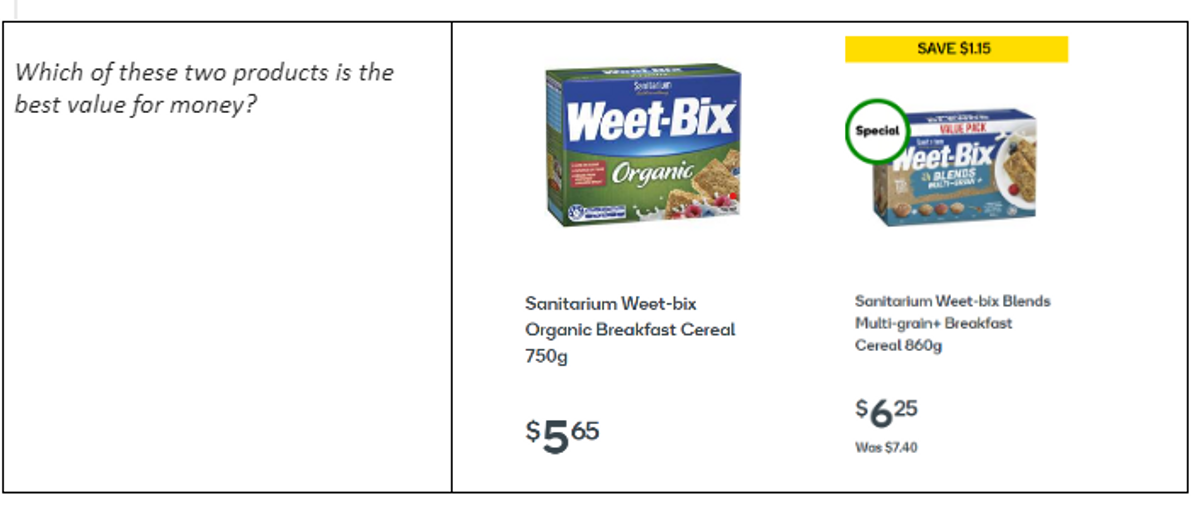Place cursor in the best value question text
The image size is (1200, 524).
pyautogui.click(x=204, y=87)
